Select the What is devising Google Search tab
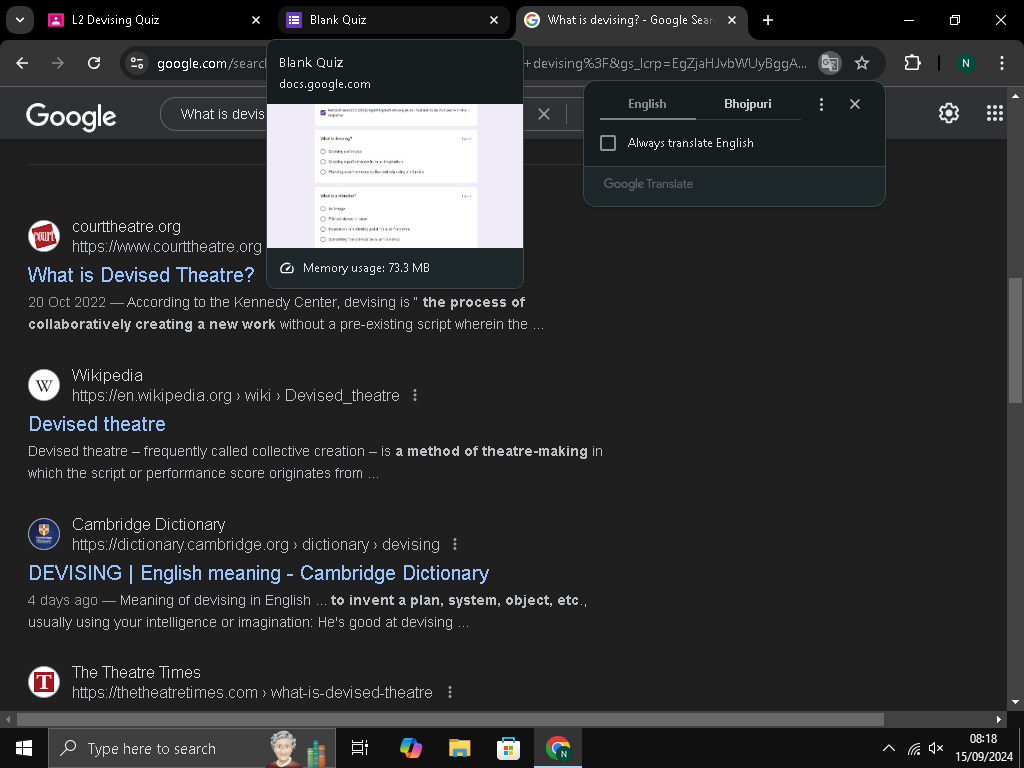1024x768 pixels. [x=632, y=20]
